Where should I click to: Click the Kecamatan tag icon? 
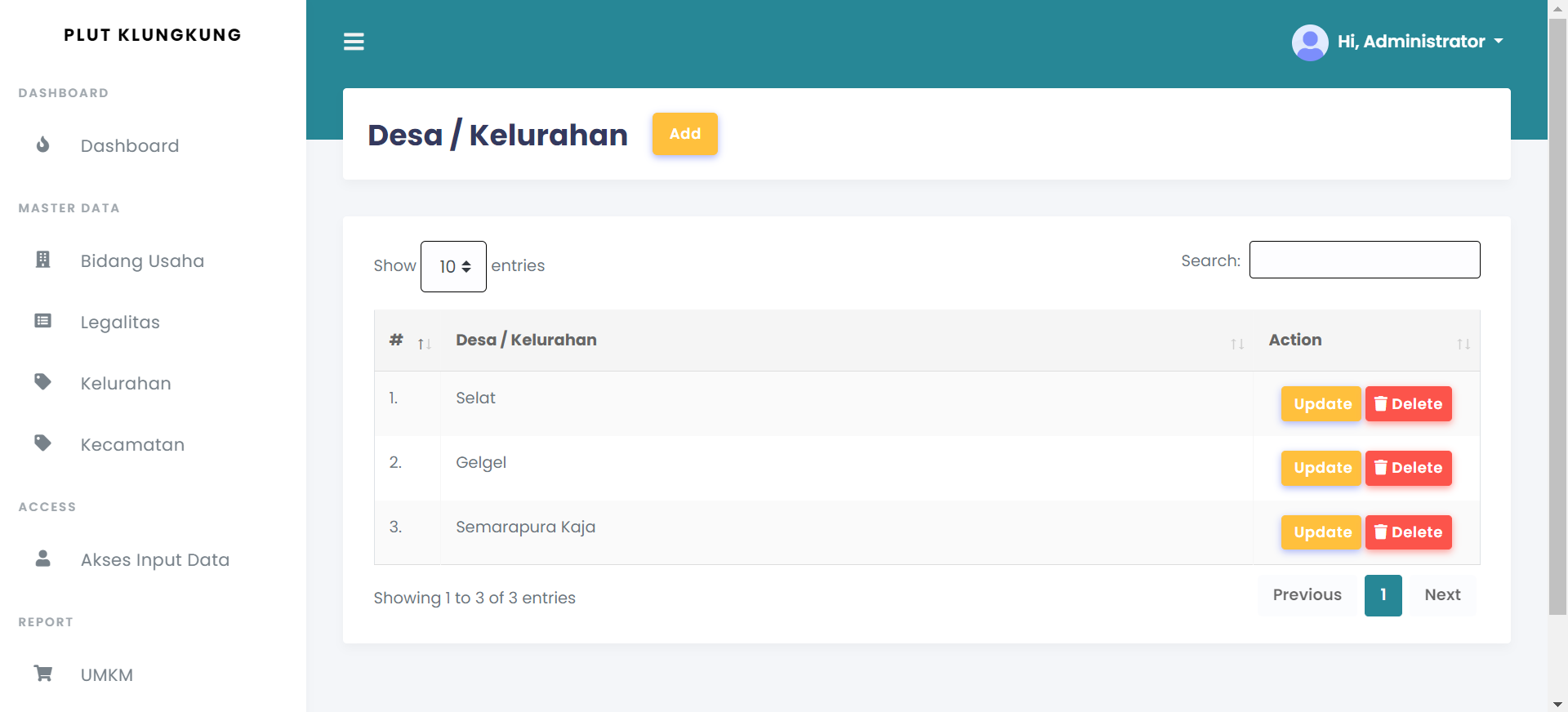pyautogui.click(x=43, y=443)
